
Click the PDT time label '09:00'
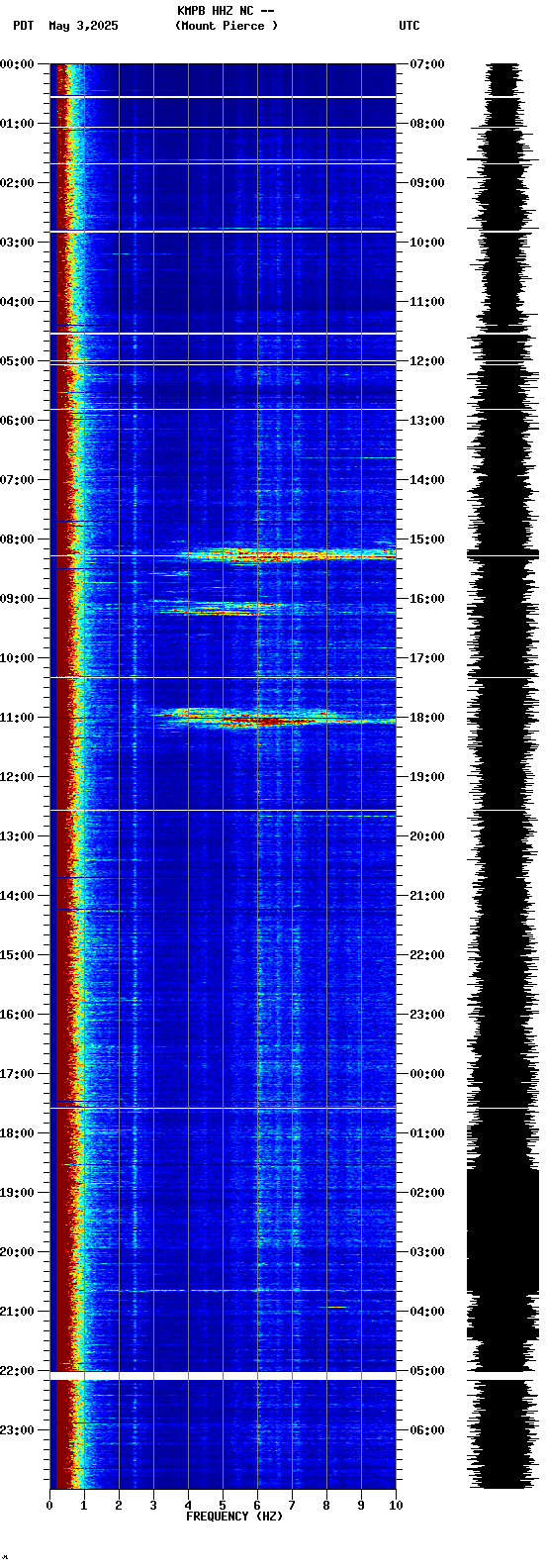pos(17,599)
